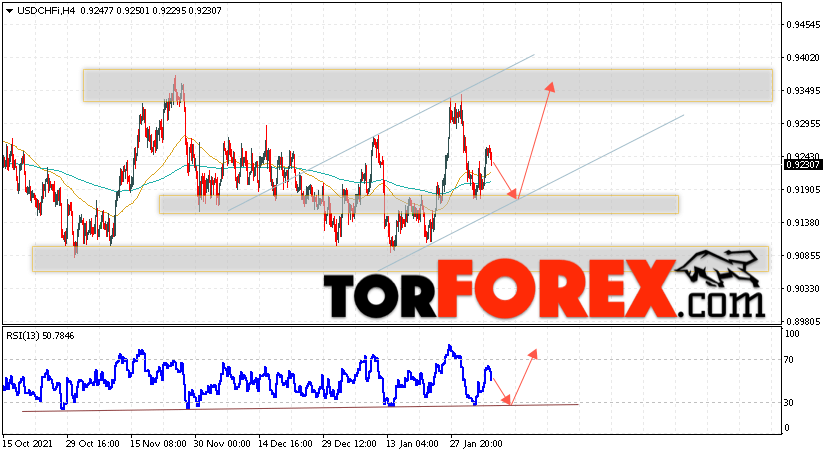Image resolution: width=827 pixels, height=455 pixels.
Task: Select the 30 Nov 00:00 date label
Action: click(x=222, y=444)
